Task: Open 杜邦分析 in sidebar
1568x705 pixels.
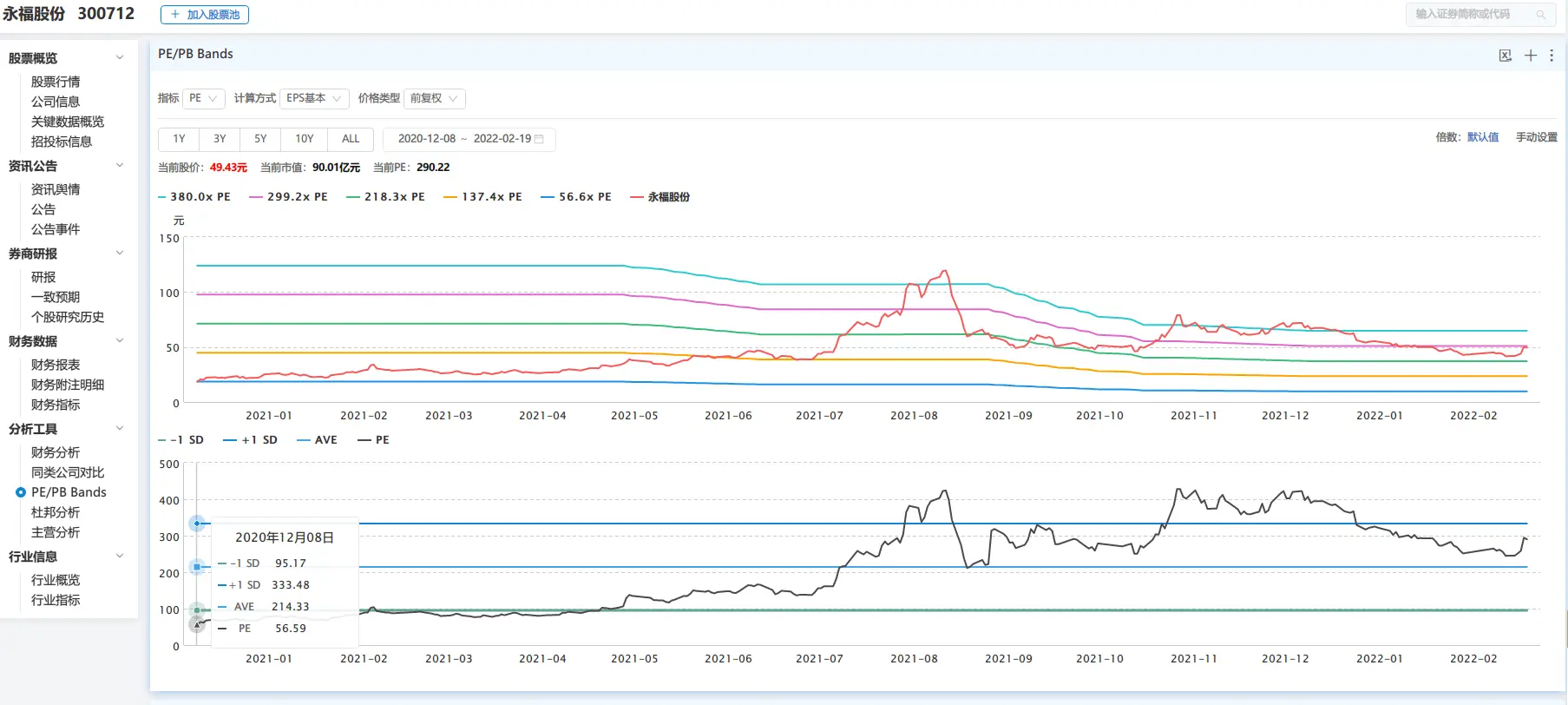Action: (56, 512)
